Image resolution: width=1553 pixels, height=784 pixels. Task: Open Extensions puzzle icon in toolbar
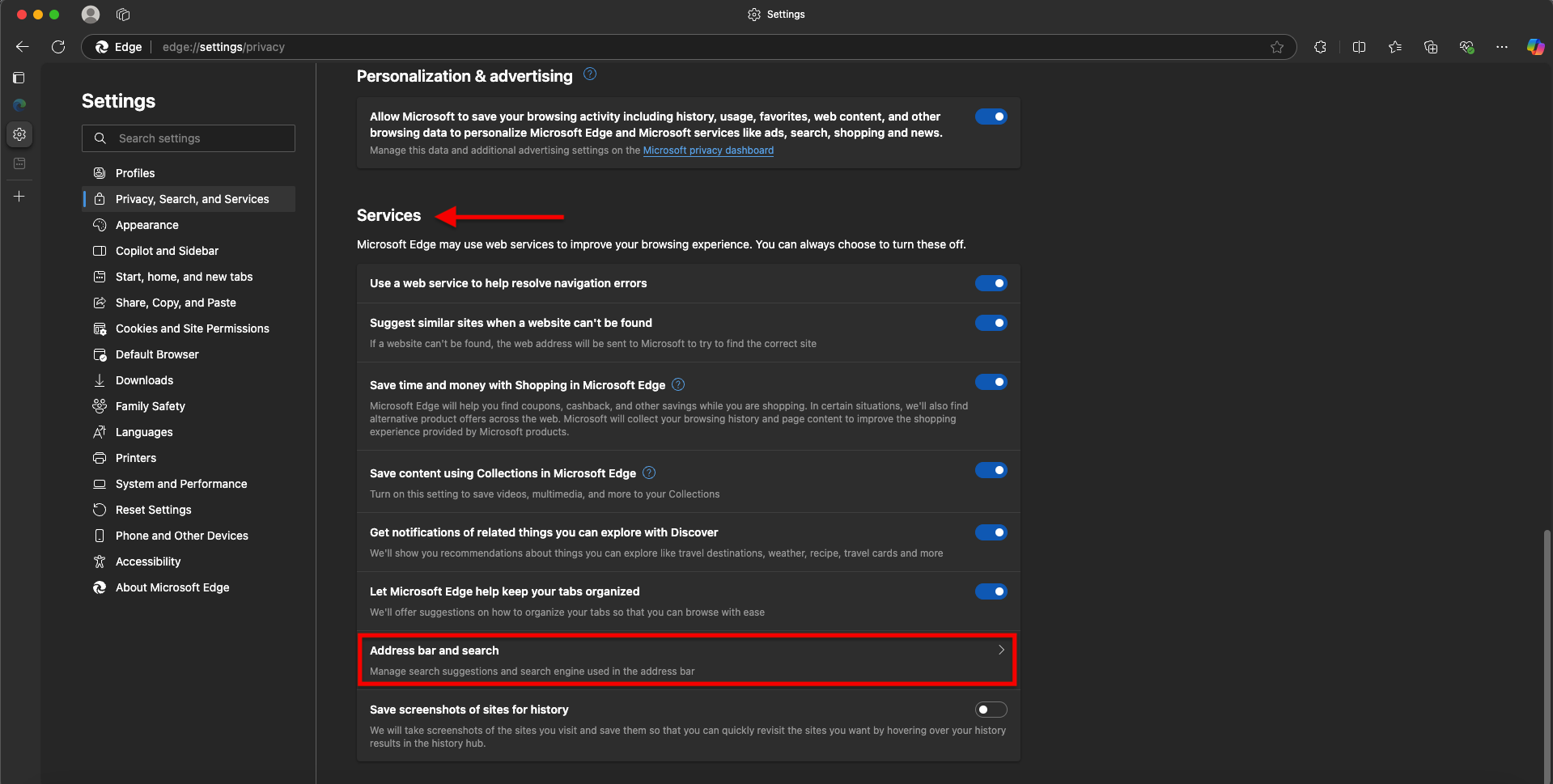1321,47
